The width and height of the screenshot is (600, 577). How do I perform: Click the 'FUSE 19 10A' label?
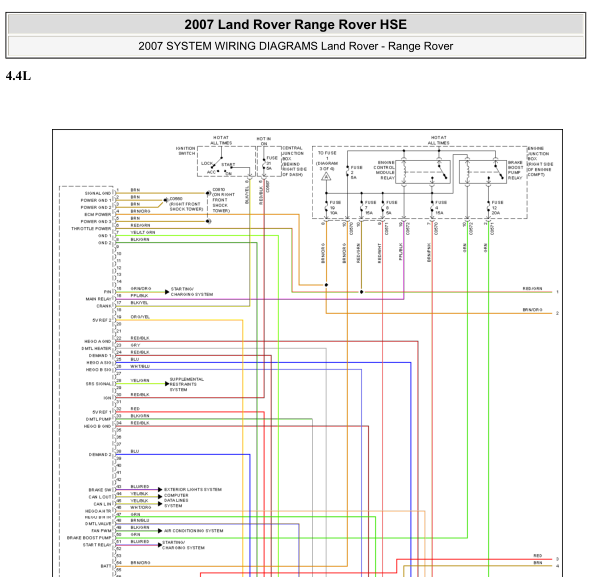(x=335, y=207)
